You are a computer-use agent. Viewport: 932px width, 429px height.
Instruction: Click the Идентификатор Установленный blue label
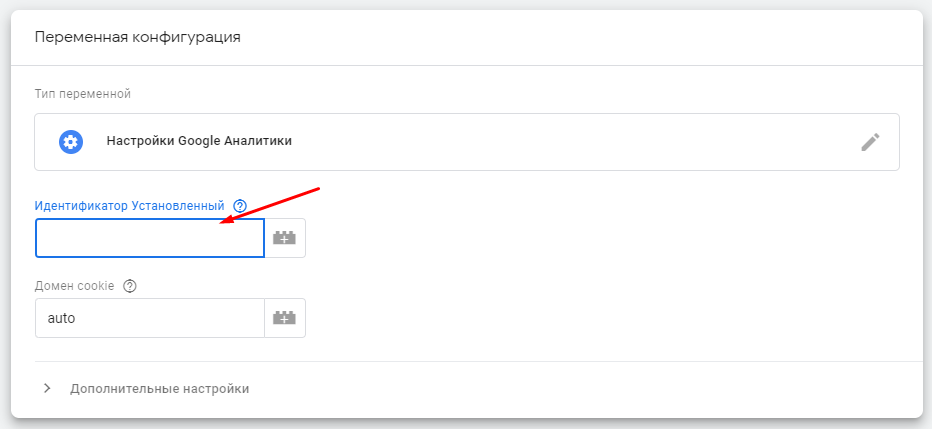click(130, 206)
